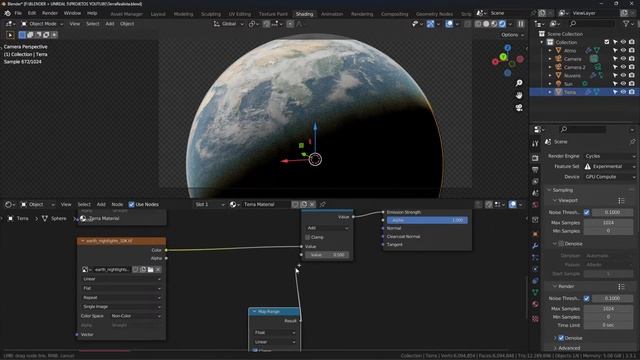640x360 pixels.
Task: Open Device GPU Compute dropdown
Action: click(610, 177)
